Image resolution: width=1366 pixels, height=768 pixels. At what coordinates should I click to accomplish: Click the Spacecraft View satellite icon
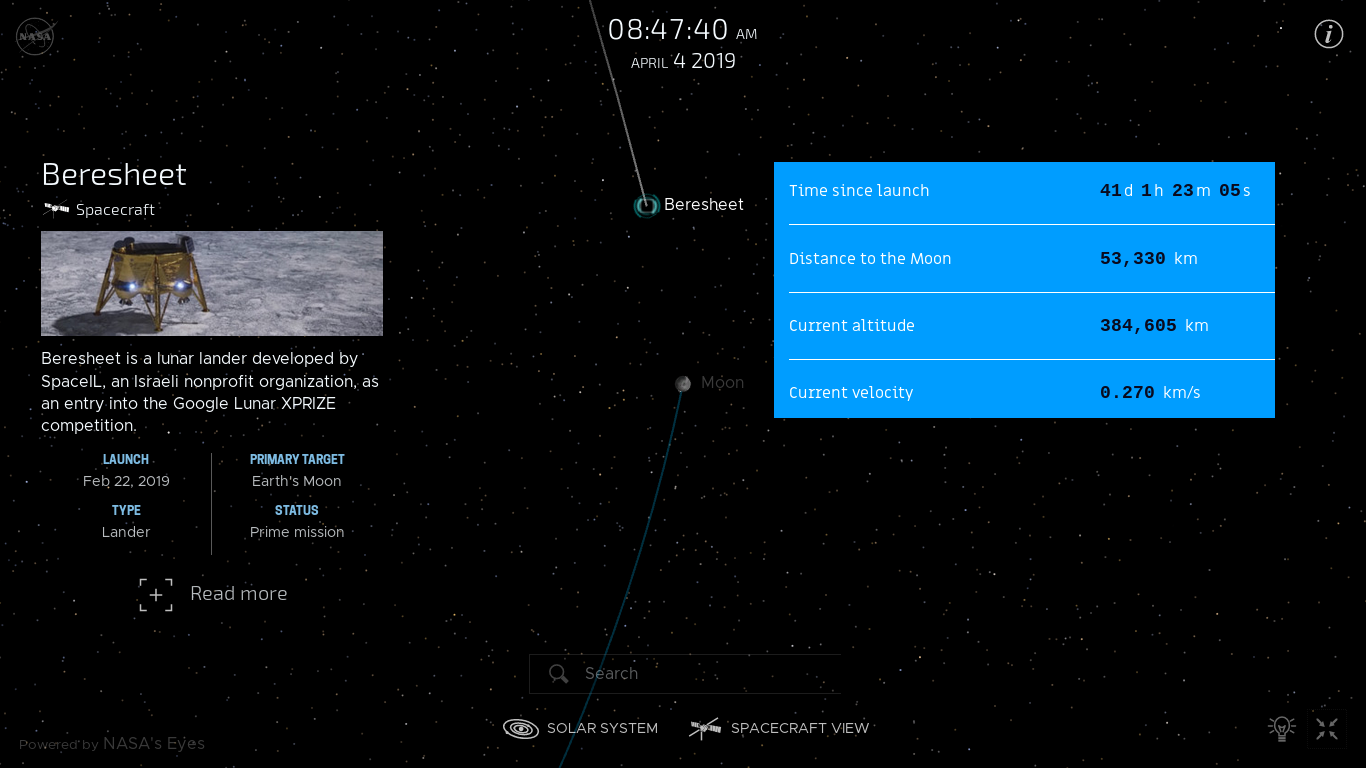705,729
